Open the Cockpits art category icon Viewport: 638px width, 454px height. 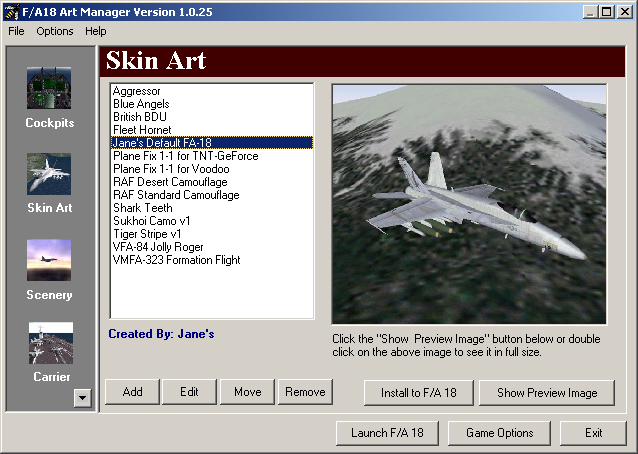coord(49,88)
